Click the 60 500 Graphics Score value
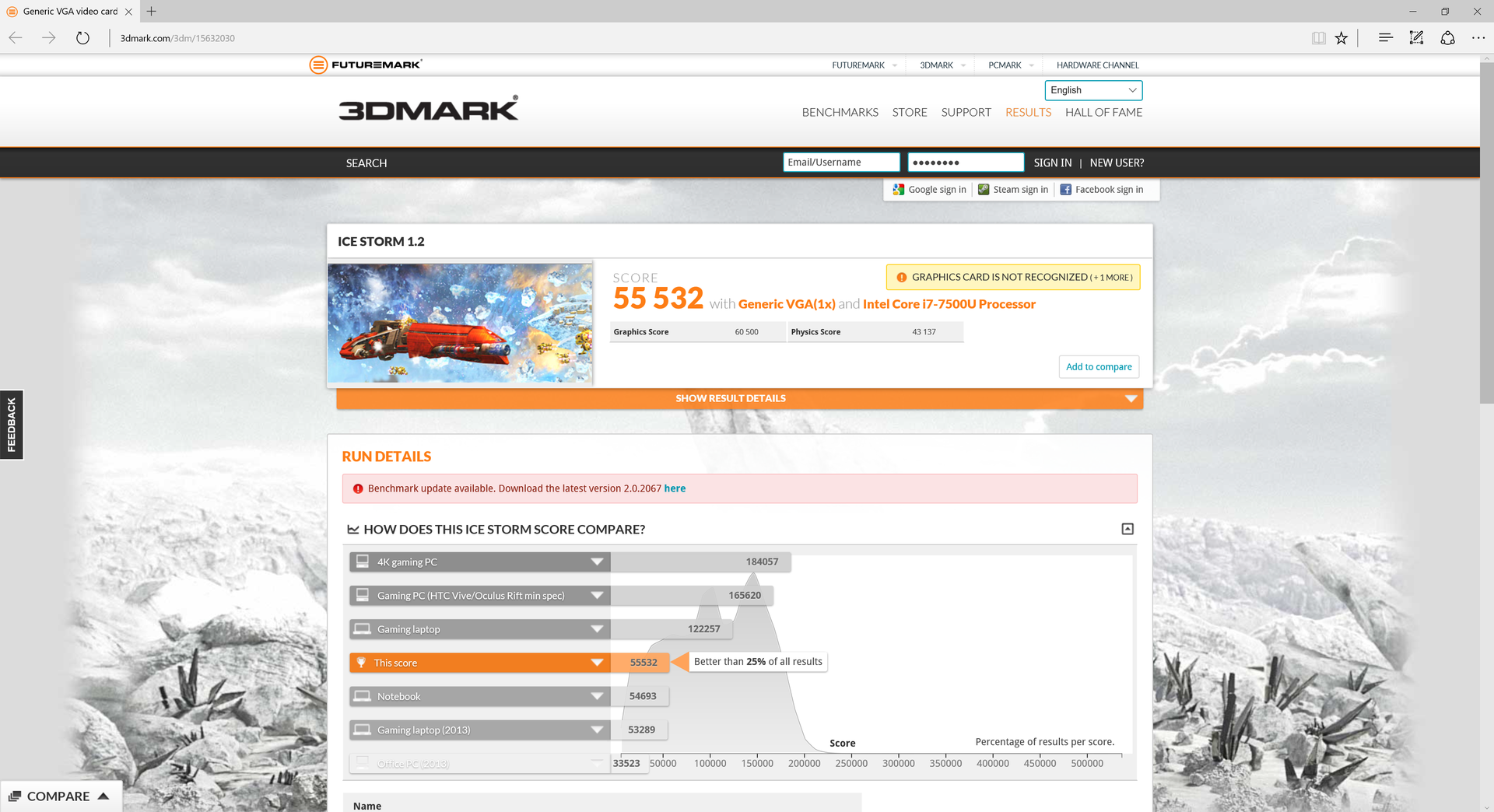Screen dimensions: 1494x812 click(746, 332)
